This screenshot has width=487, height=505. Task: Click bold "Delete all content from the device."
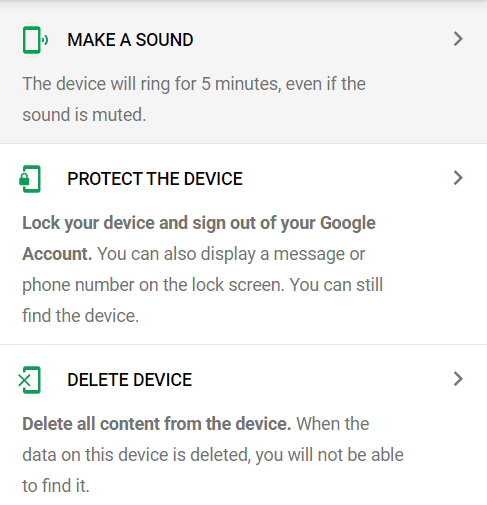157,424
